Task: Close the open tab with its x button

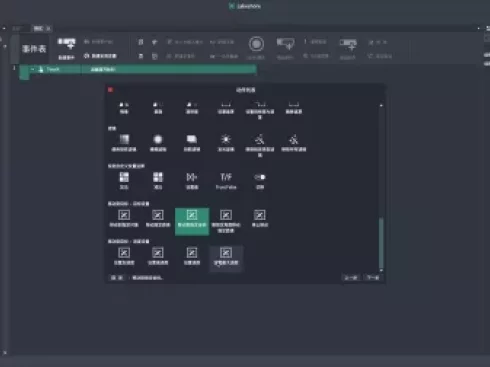Action: [x=48, y=29]
